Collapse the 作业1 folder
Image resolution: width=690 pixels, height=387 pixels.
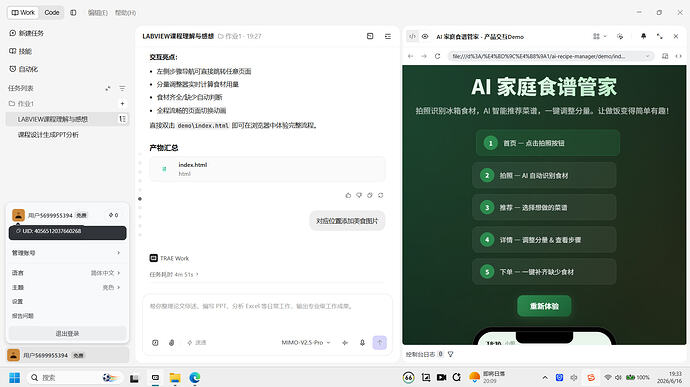coord(21,104)
